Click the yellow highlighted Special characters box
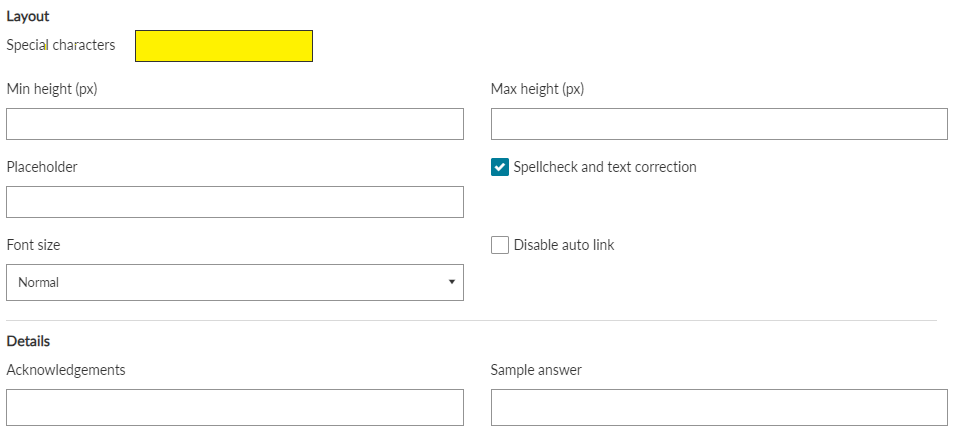The width and height of the screenshot is (961, 438). [224, 46]
